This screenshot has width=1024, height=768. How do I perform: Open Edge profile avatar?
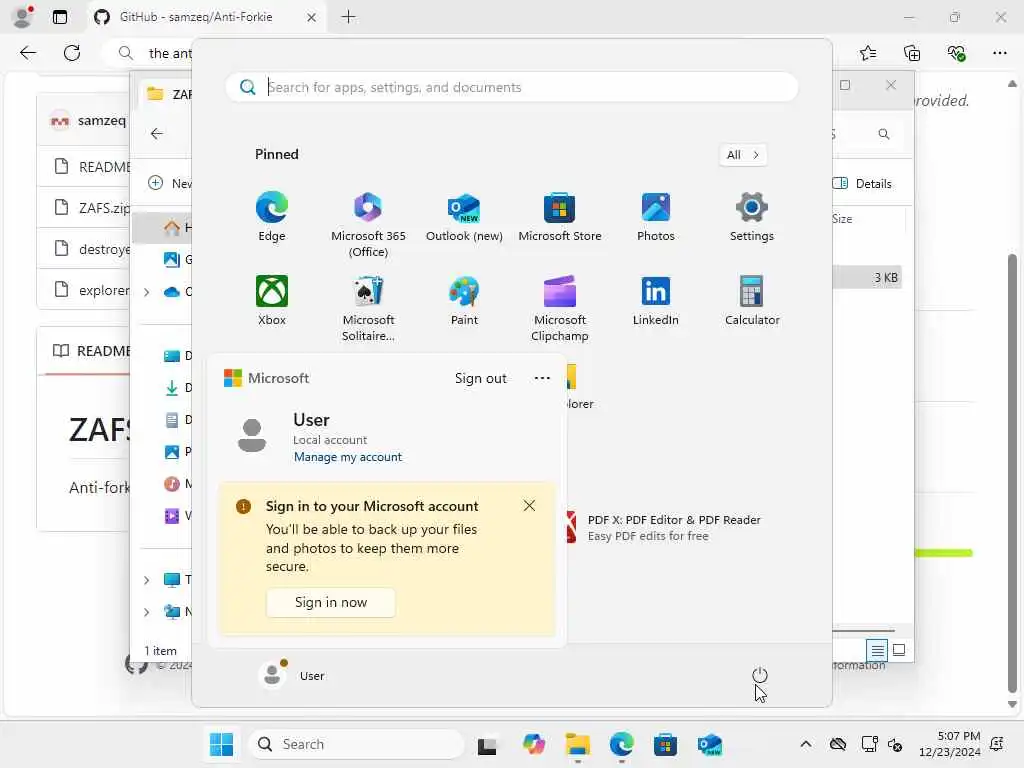coord(23,17)
